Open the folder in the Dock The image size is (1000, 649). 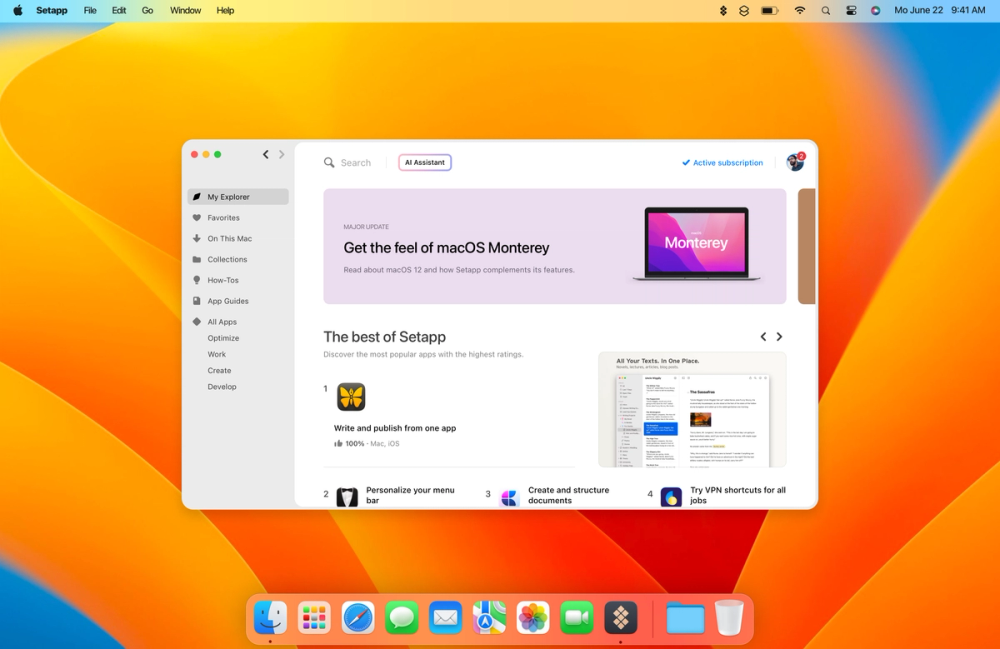pos(685,618)
